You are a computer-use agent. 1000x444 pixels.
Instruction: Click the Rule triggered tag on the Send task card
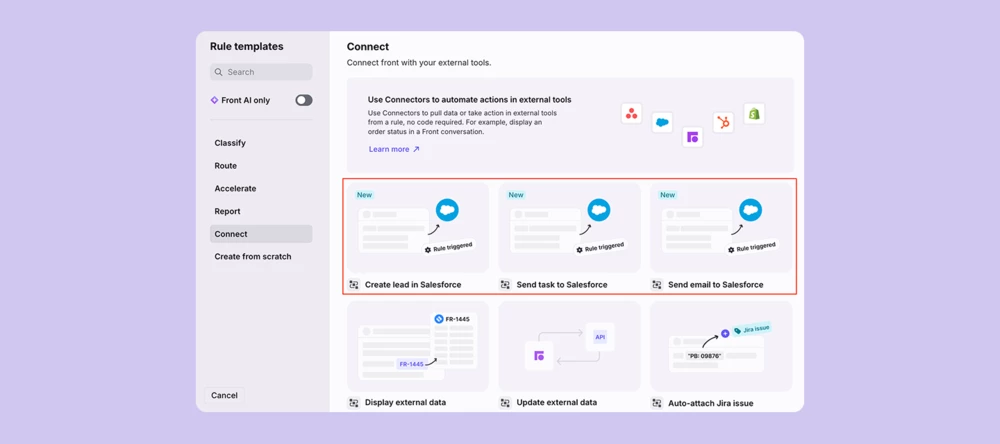coord(600,248)
